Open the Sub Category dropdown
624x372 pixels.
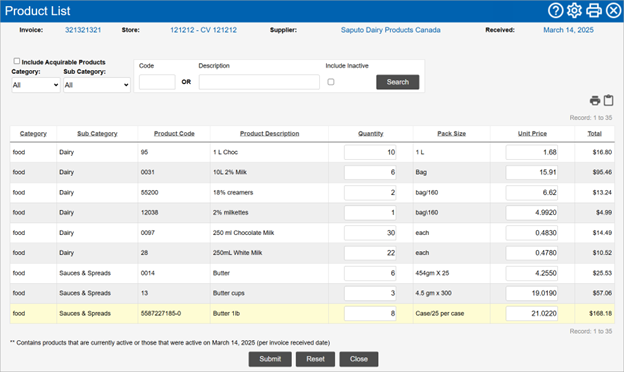click(97, 85)
